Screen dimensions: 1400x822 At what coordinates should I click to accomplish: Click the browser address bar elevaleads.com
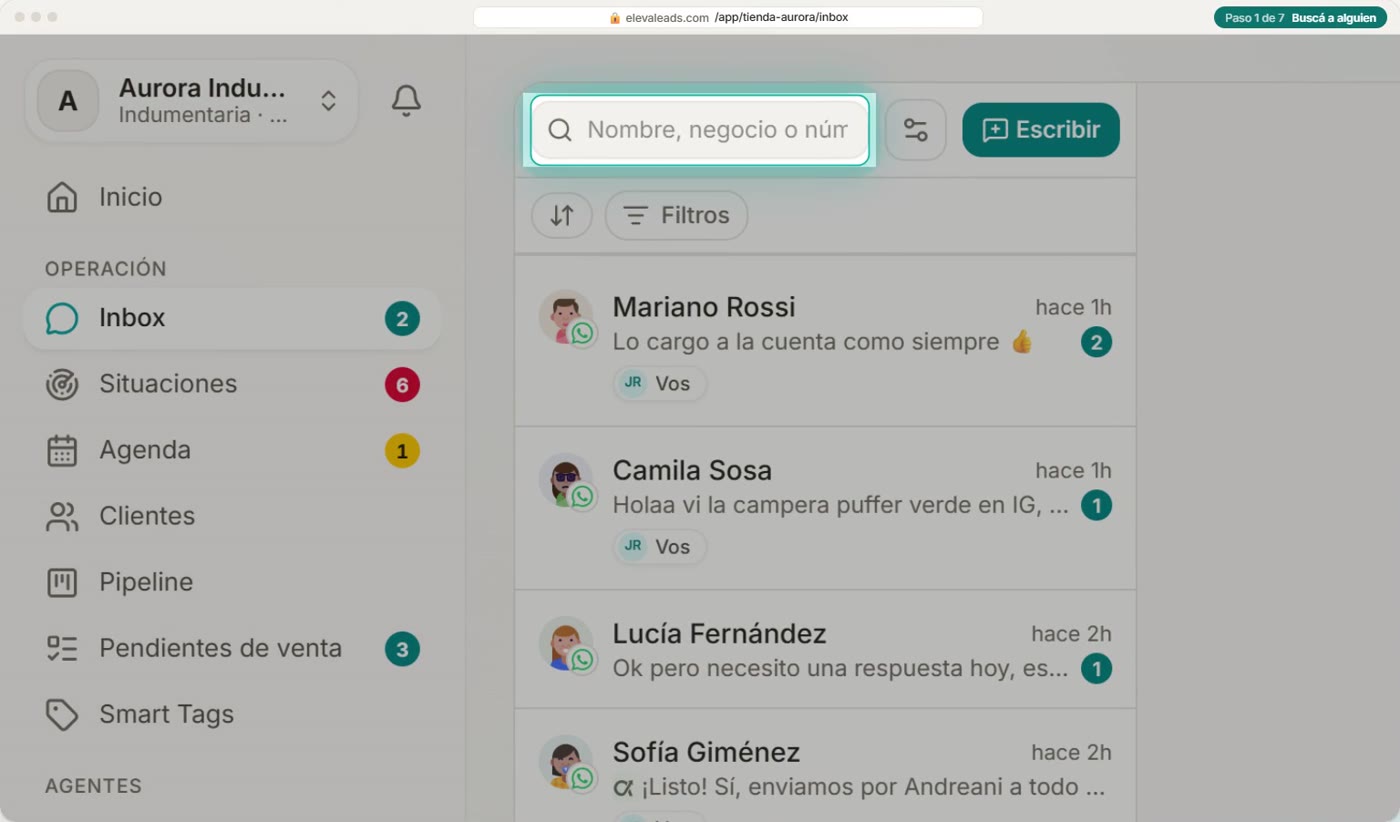728,18
